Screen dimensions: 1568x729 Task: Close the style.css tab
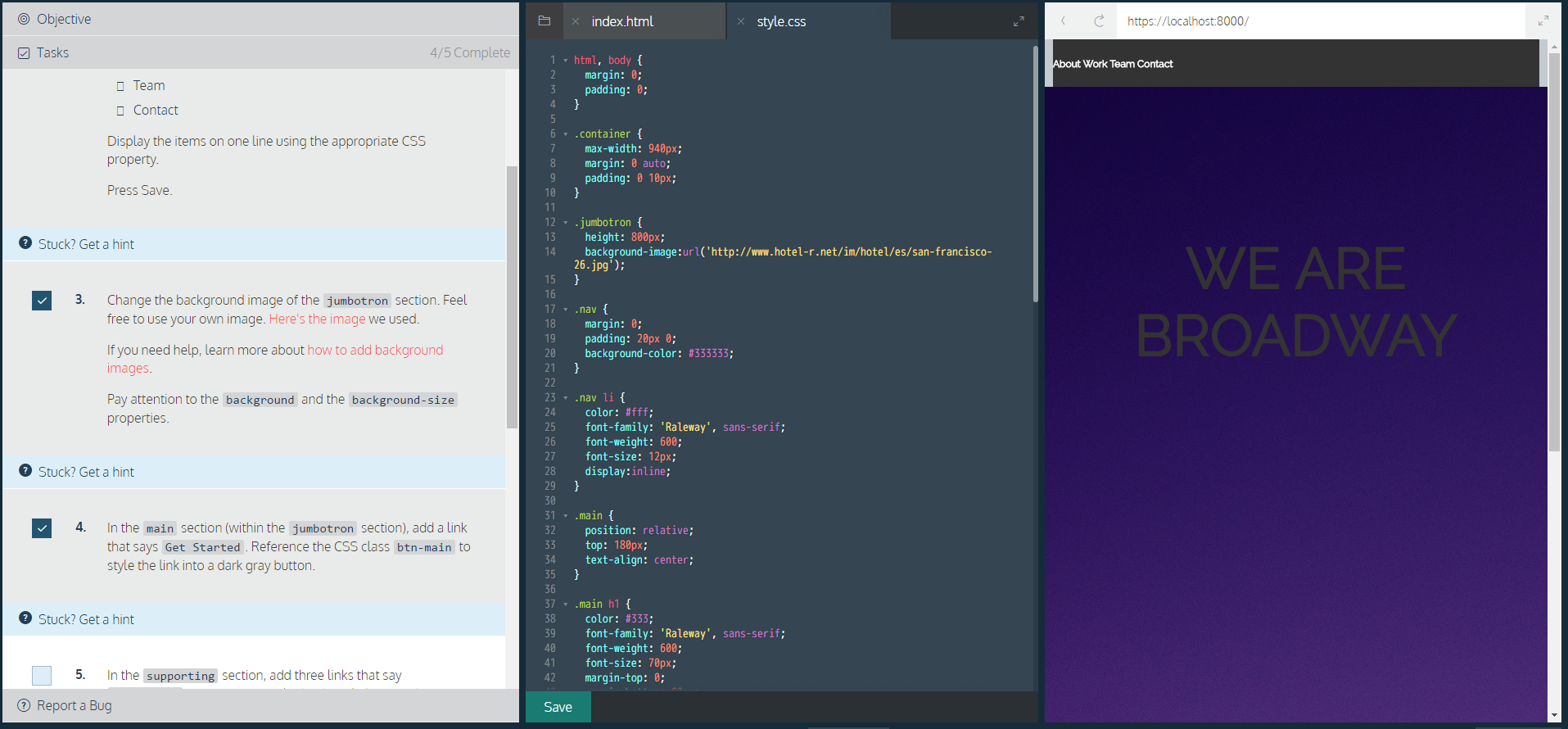(740, 21)
